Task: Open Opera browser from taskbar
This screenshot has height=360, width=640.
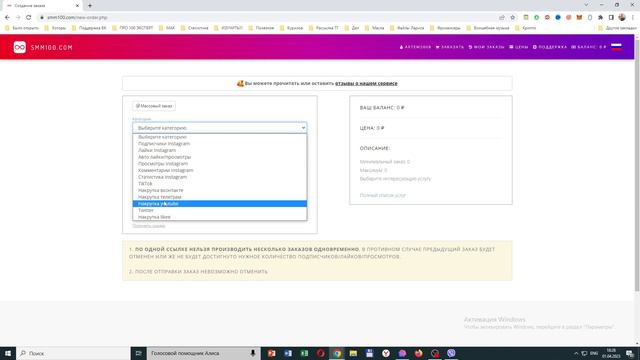Action: click(320, 353)
